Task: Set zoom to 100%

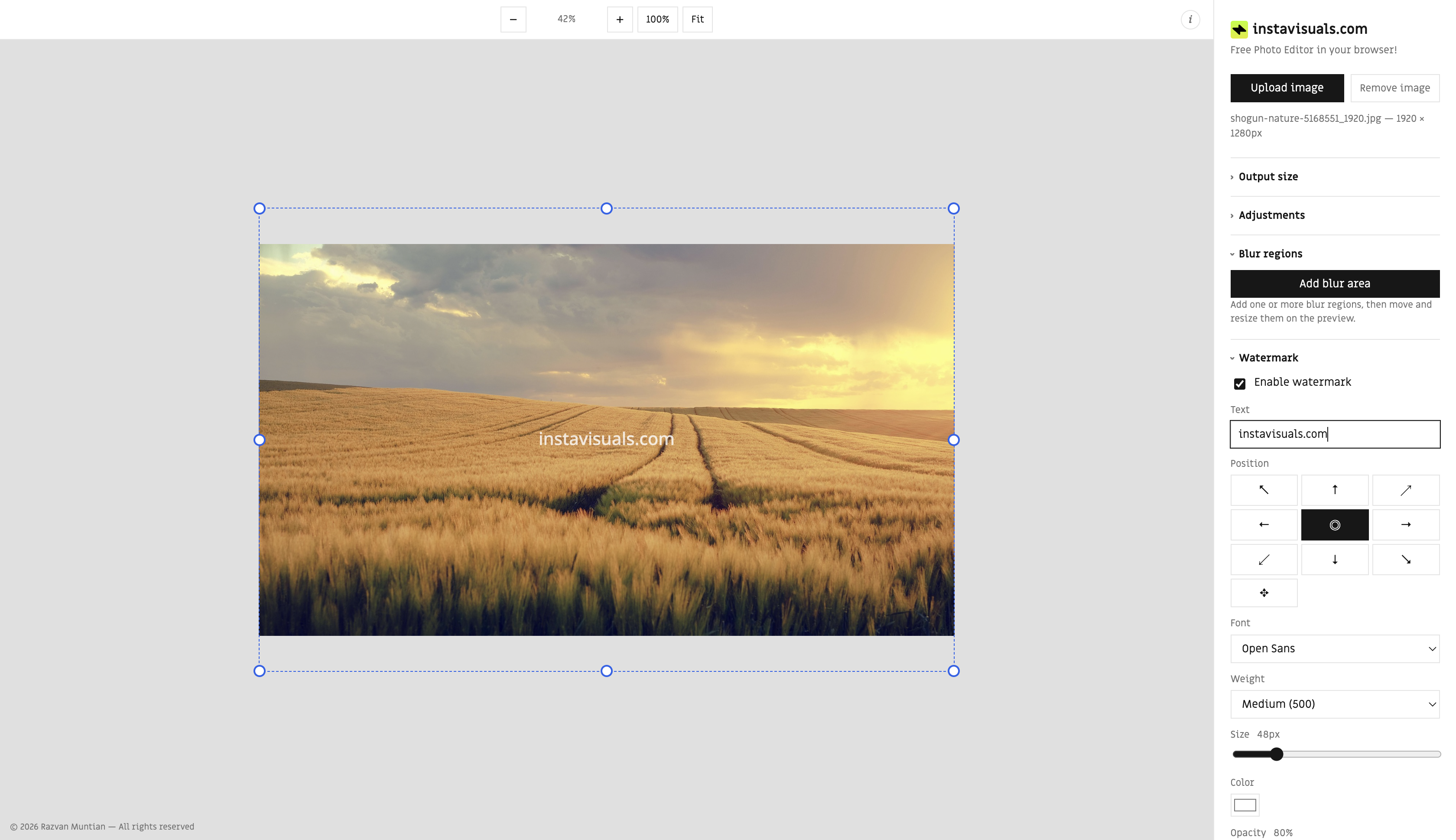Action: click(657, 20)
